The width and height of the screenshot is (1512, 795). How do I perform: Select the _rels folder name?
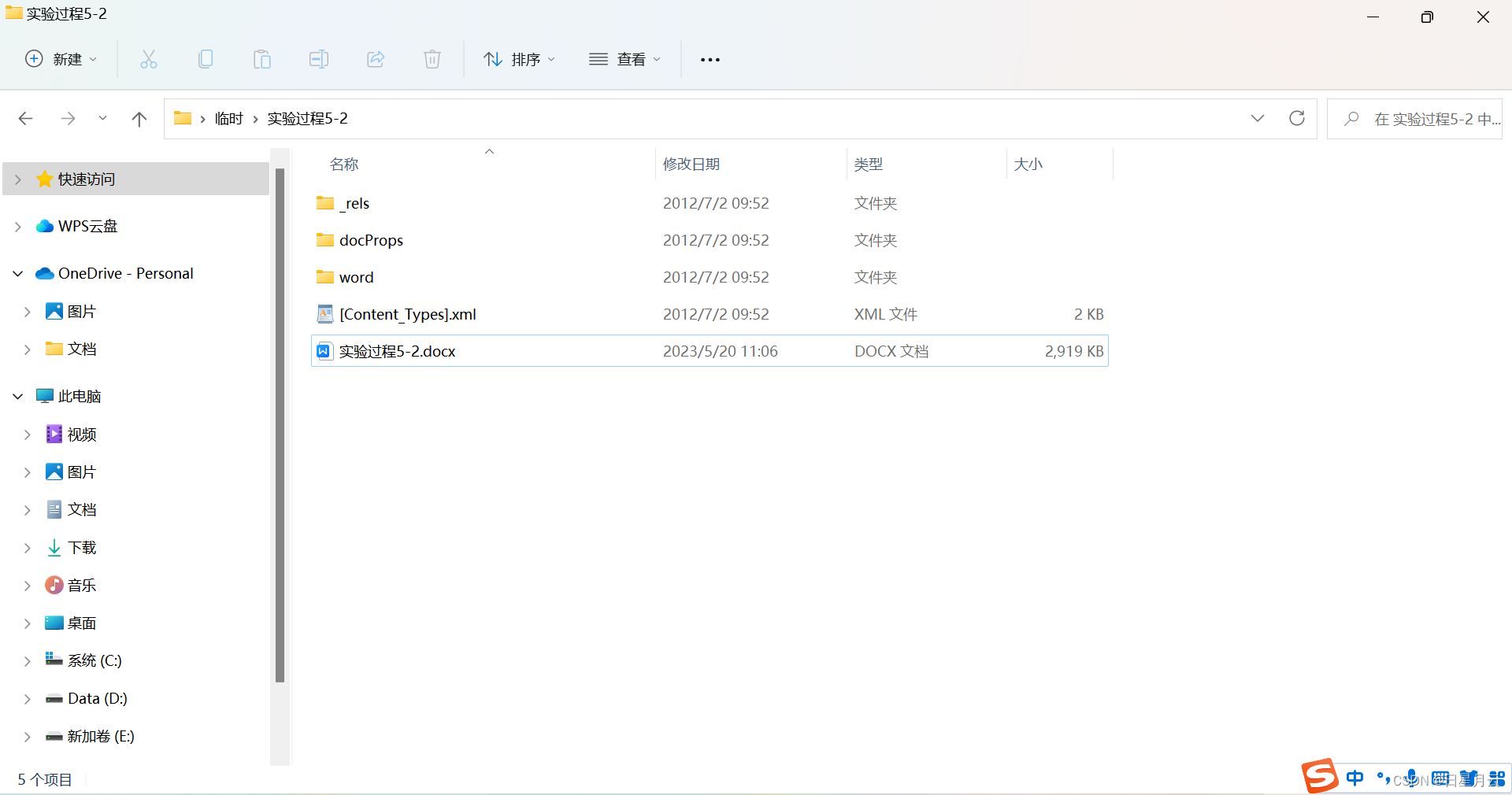click(x=354, y=203)
